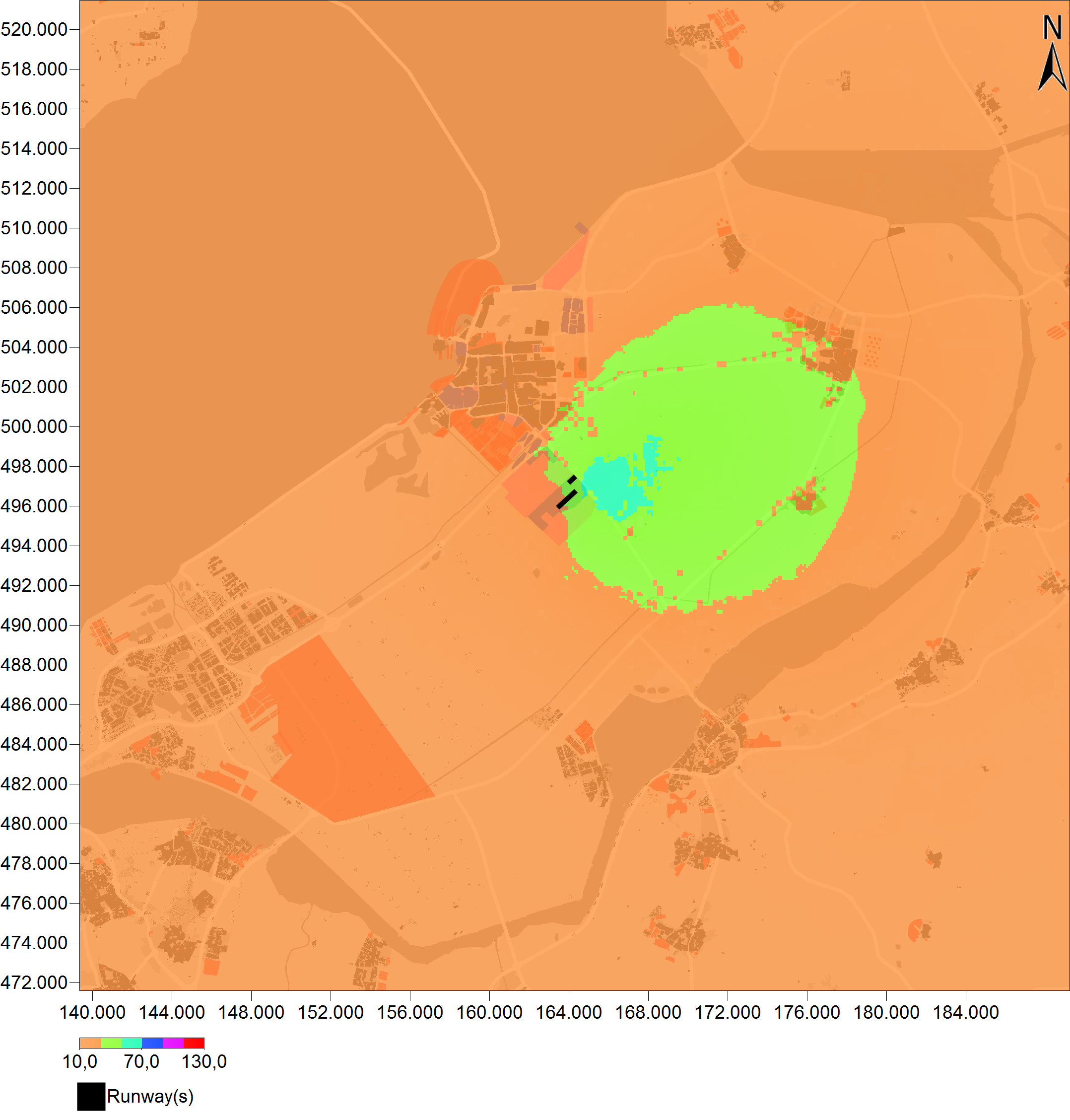Click the black Runway(s) legend square
1070x1120 pixels.
click(x=91, y=1097)
